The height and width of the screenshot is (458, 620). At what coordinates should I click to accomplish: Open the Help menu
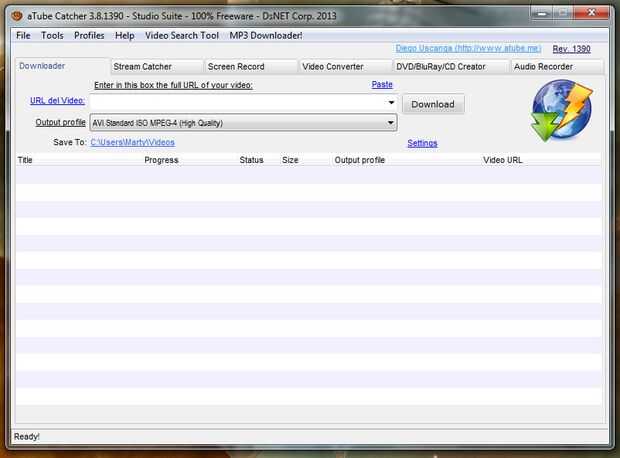(125, 36)
